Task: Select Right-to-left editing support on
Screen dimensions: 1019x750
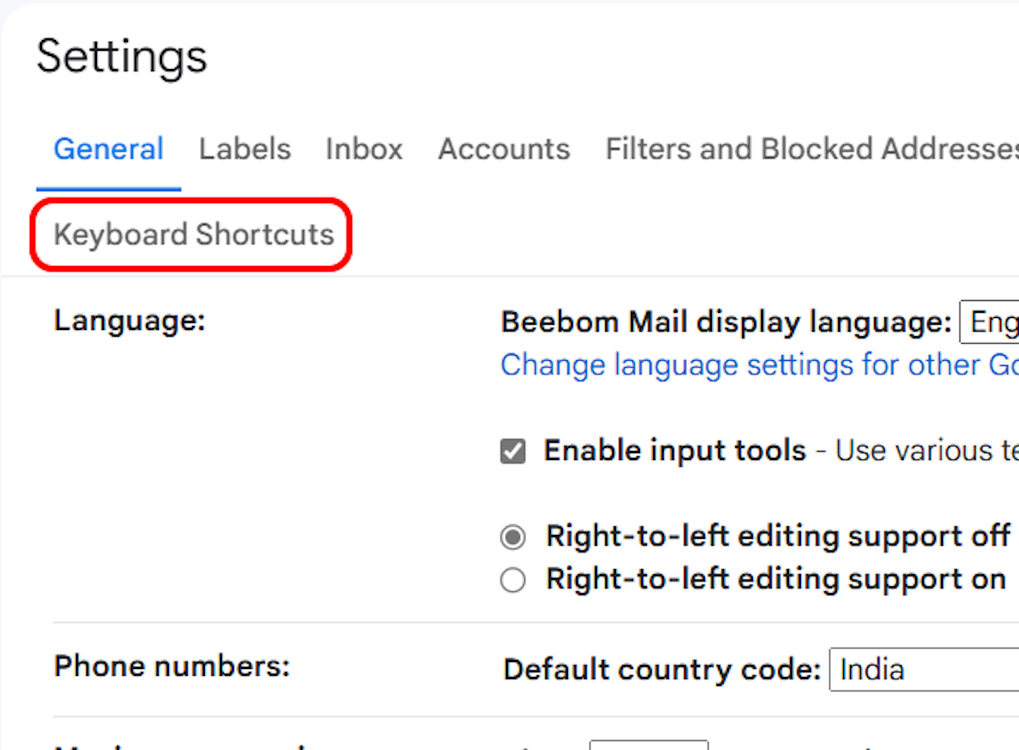Action: 512,579
